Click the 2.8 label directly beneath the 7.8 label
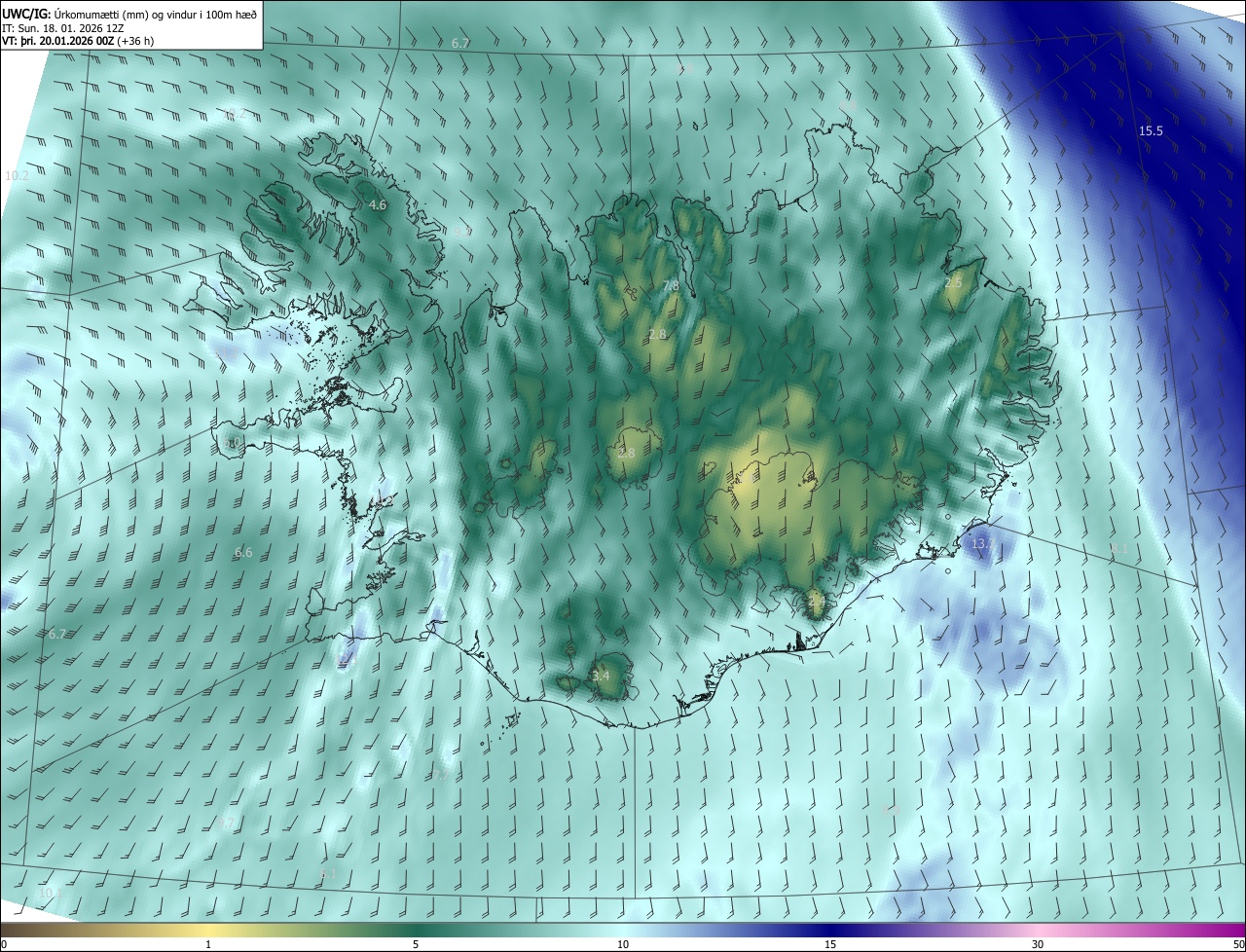Viewport: 1246px width, 952px height. (x=657, y=335)
